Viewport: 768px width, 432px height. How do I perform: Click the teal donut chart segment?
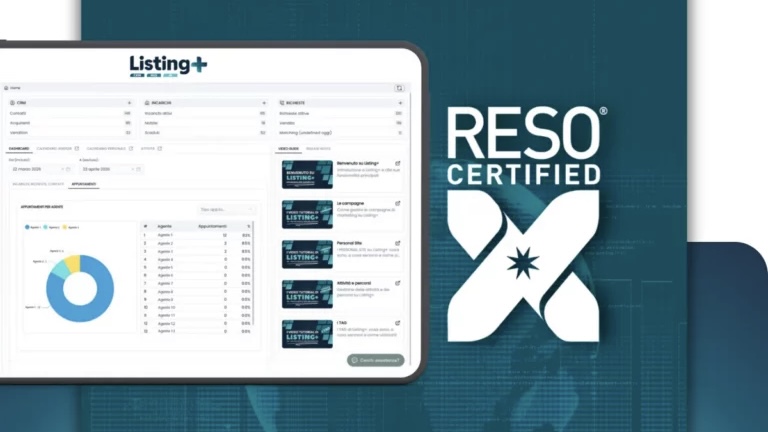[61, 269]
